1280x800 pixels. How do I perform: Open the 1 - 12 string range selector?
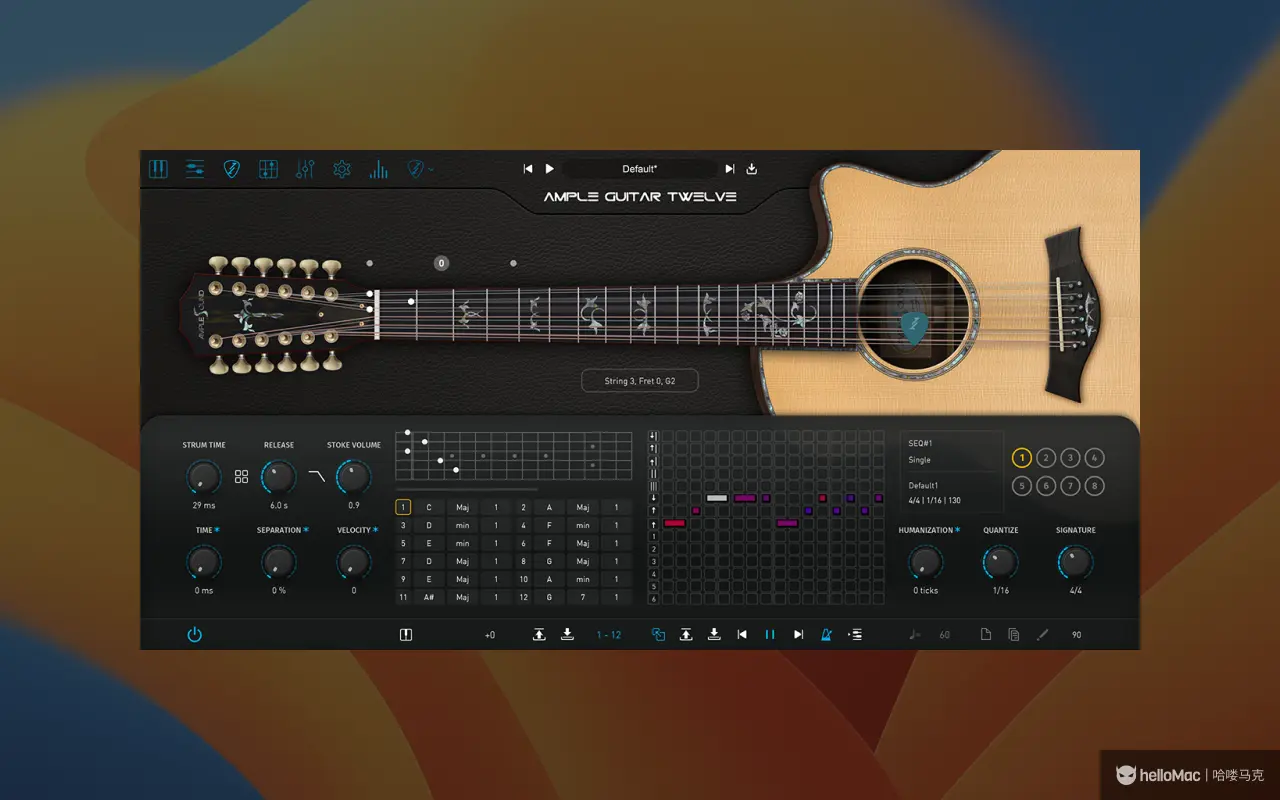point(609,634)
